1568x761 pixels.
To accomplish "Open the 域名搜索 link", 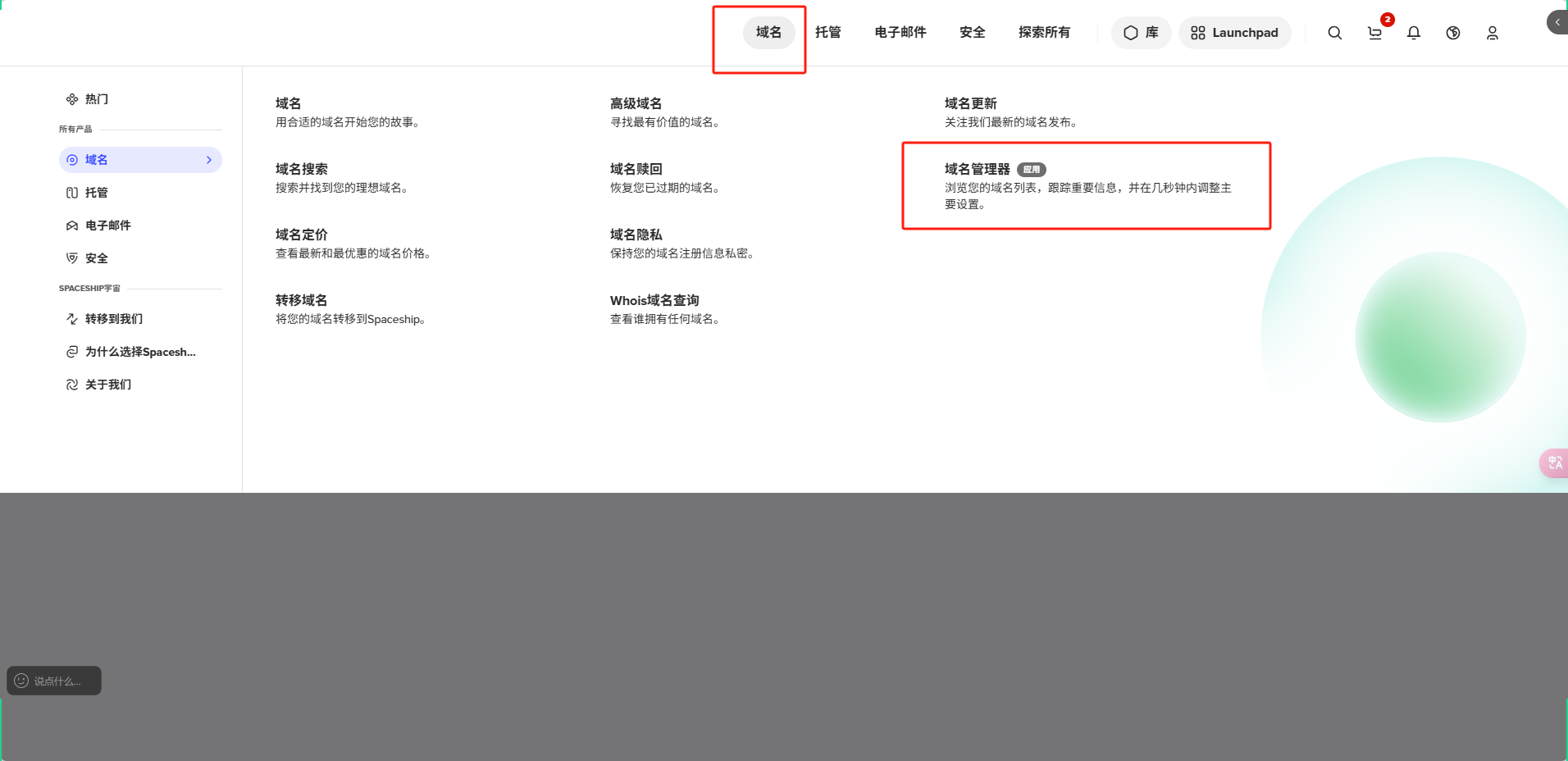I will [302, 169].
